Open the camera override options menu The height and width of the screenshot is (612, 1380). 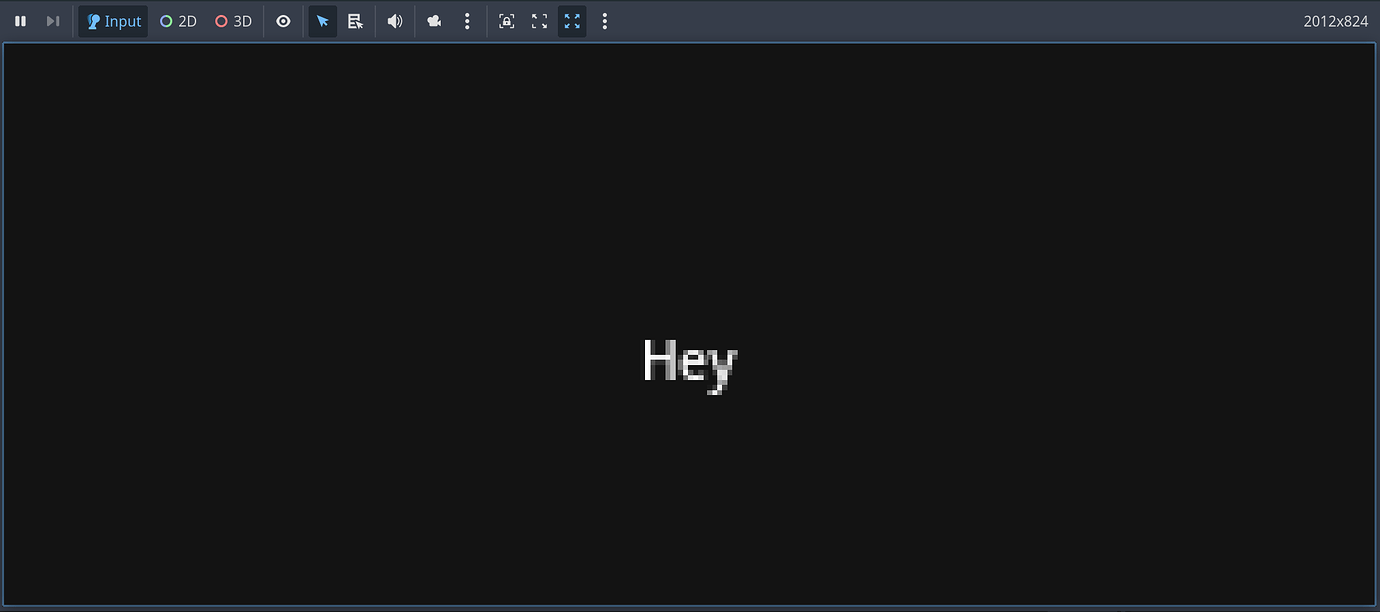coord(467,20)
